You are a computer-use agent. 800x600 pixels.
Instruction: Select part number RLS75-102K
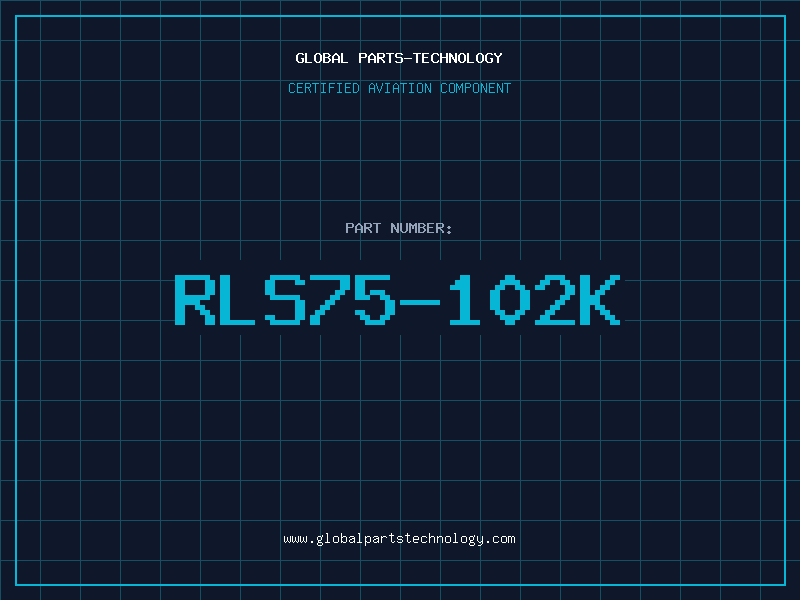(397, 300)
